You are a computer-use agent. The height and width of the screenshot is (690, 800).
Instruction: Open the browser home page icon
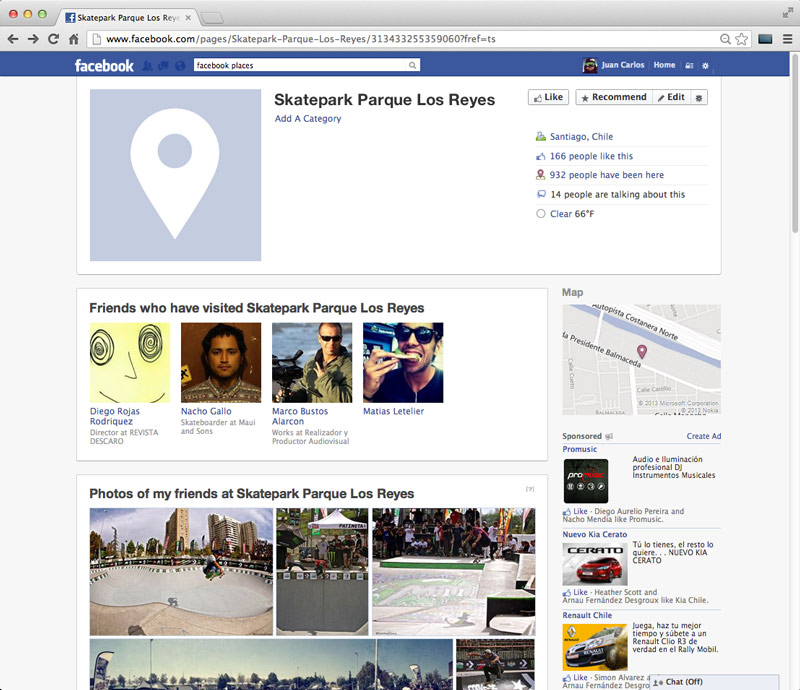click(x=74, y=39)
